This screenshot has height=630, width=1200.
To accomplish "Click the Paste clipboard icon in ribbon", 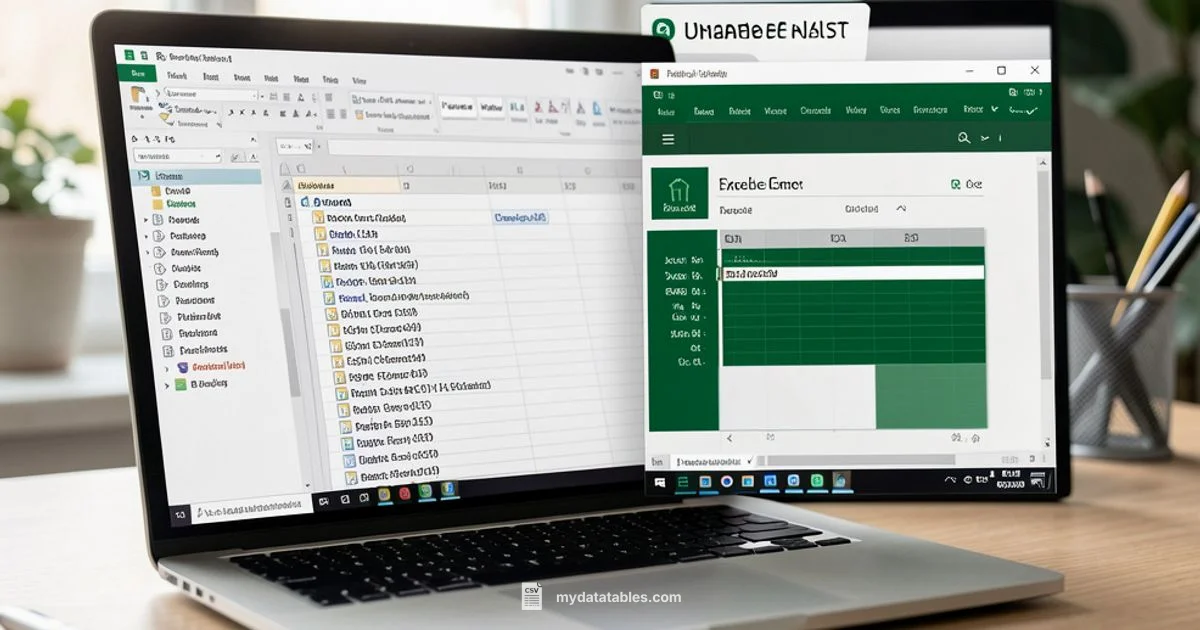I will pyautogui.click(x=139, y=95).
